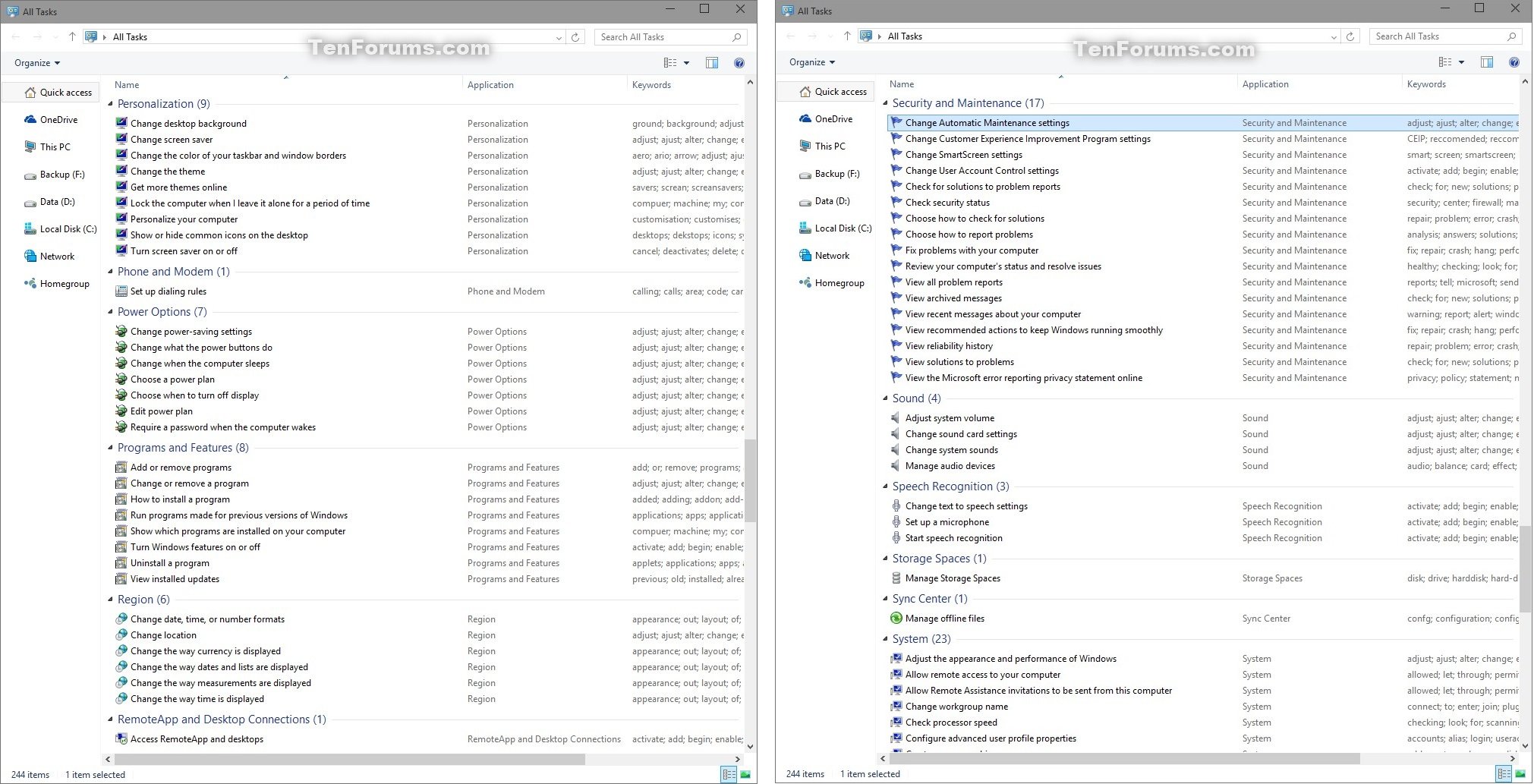The width and height of the screenshot is (1534, 784).
Task: Open the view options dropdown arrow in left window
Action: tap(687, 63)
